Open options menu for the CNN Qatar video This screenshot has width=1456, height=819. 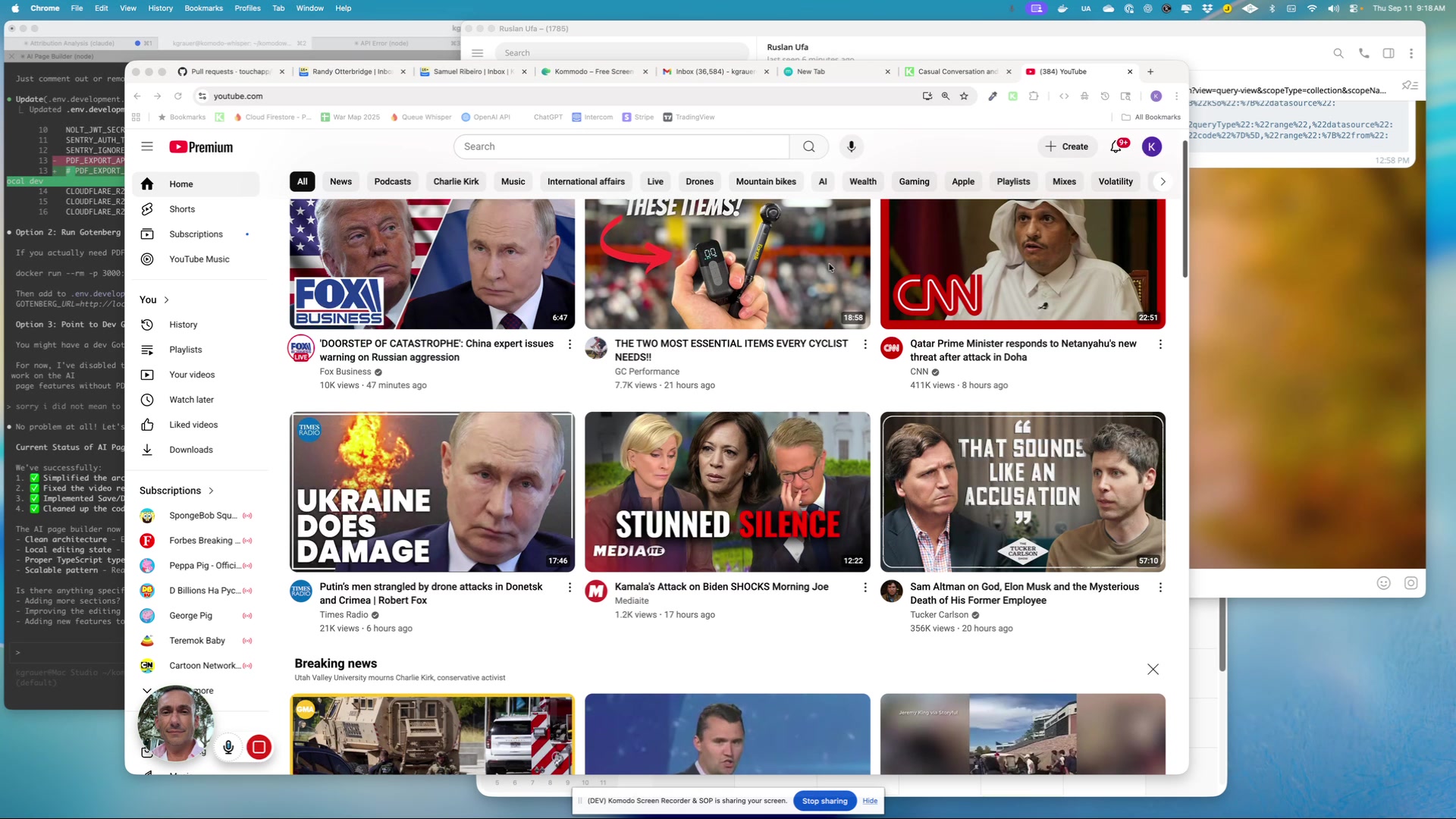point(1160,344)
